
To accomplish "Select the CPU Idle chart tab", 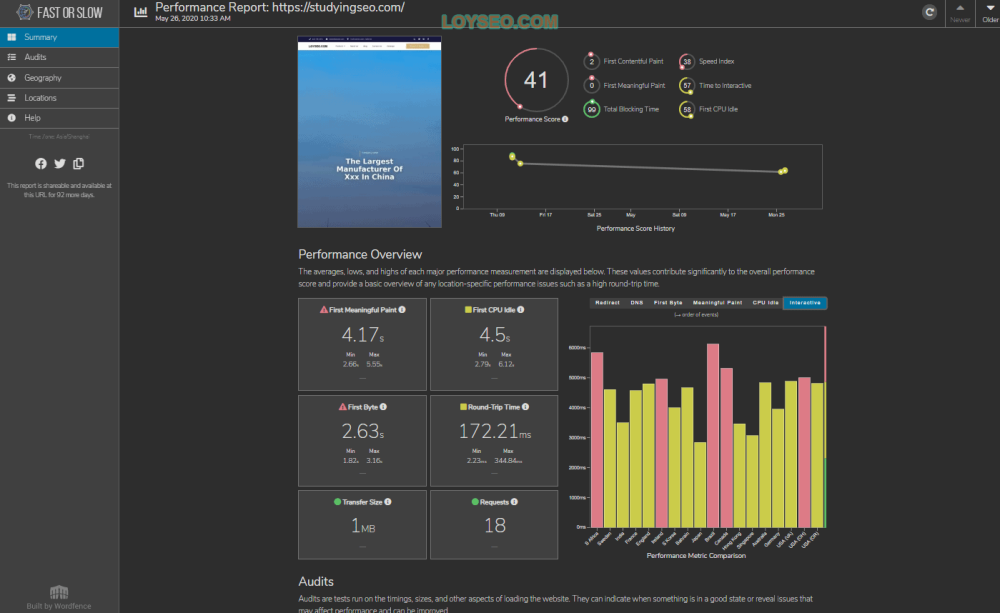I will point(765,303).
